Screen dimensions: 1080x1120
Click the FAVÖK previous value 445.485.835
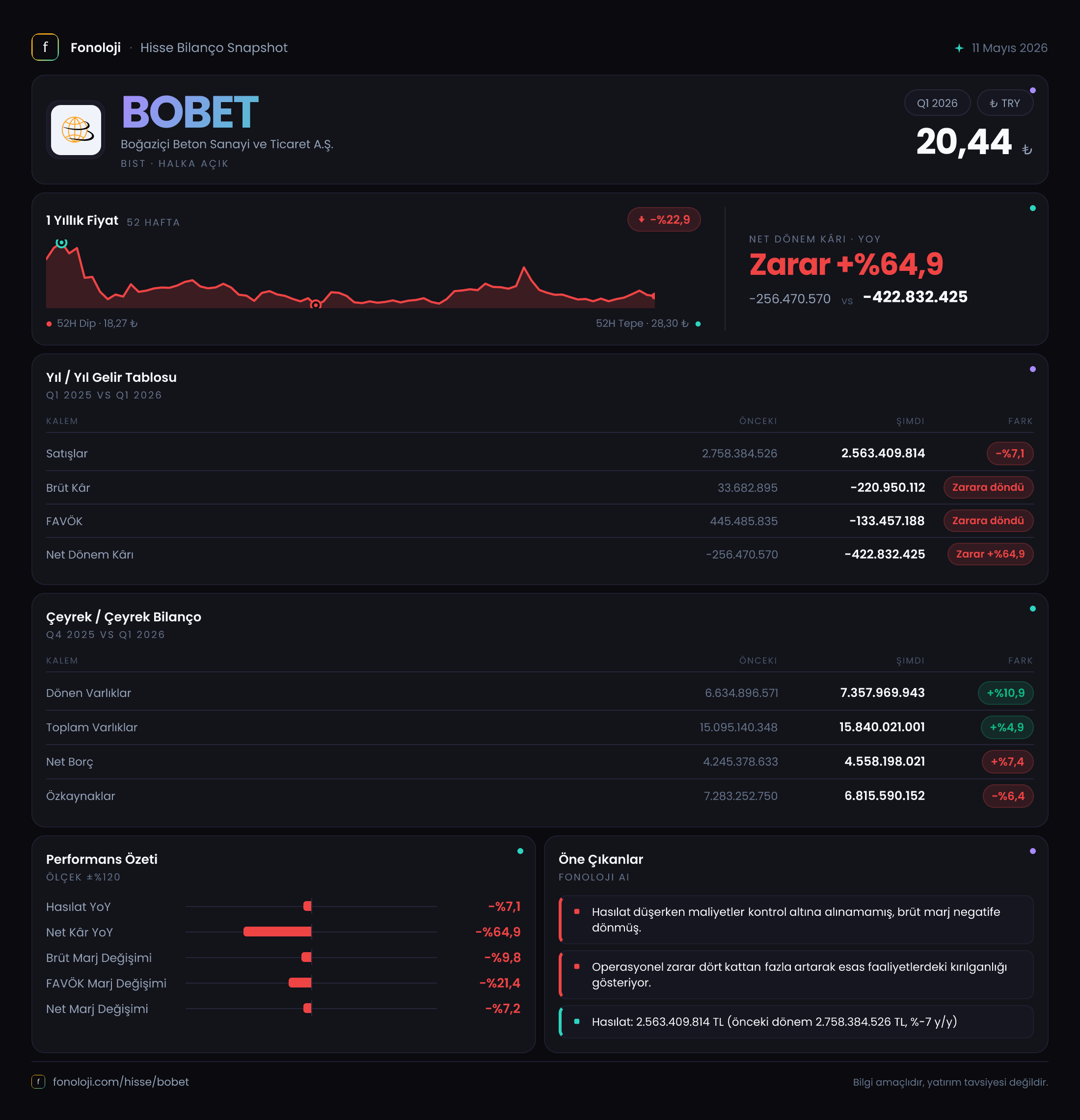pos(743,521)
